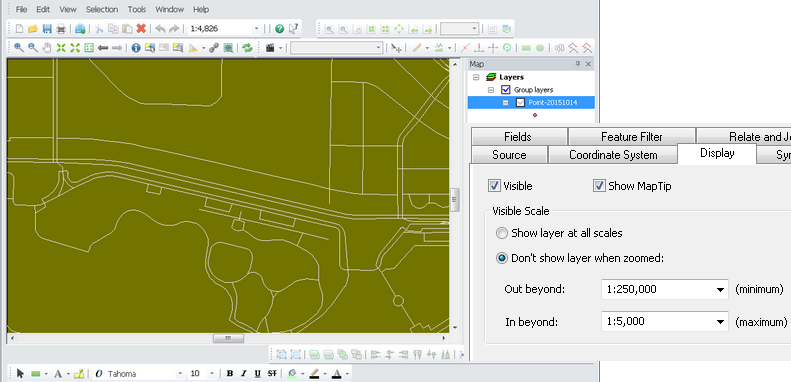Image resolution: width=791 pixels, height=382 pixels.
Task: Open the Tools menu
Action: (137, 10)
